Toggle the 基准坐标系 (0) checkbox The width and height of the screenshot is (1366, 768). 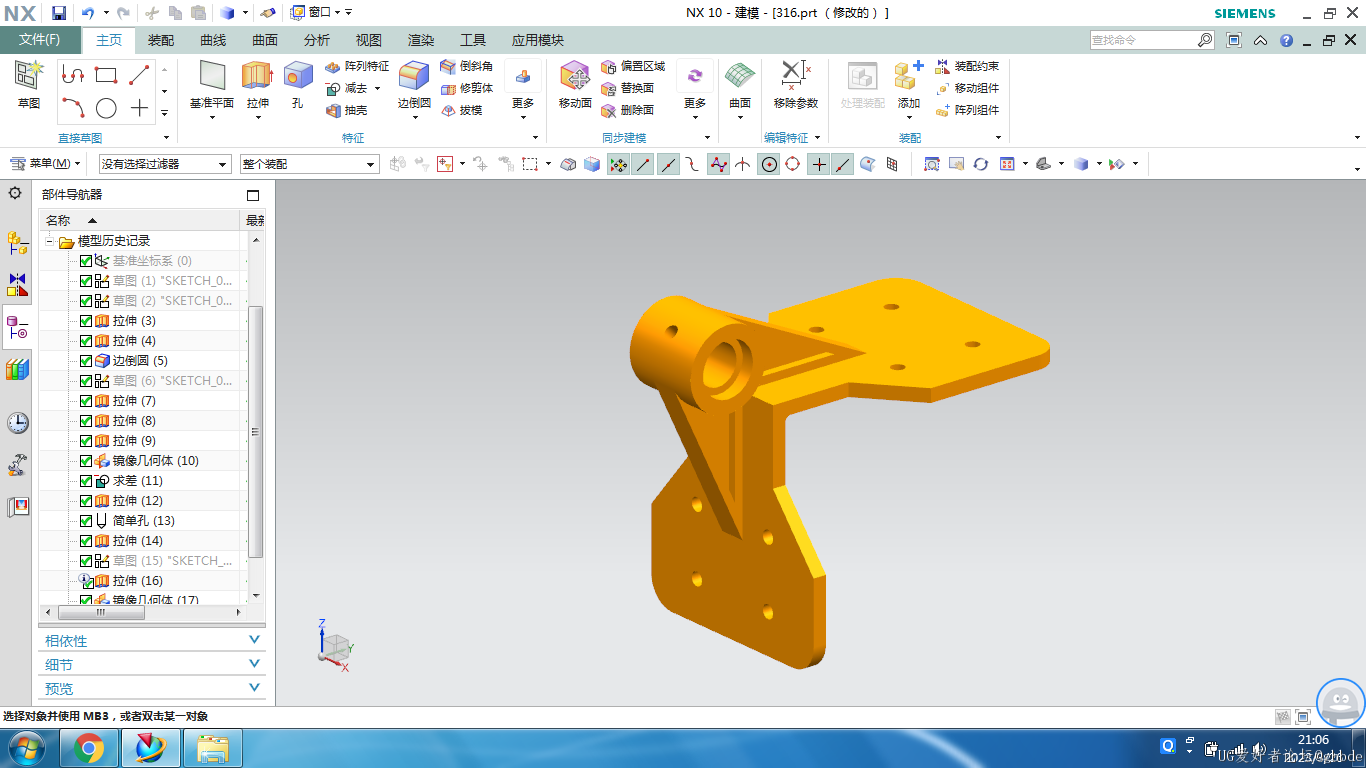tap(86, 261)
